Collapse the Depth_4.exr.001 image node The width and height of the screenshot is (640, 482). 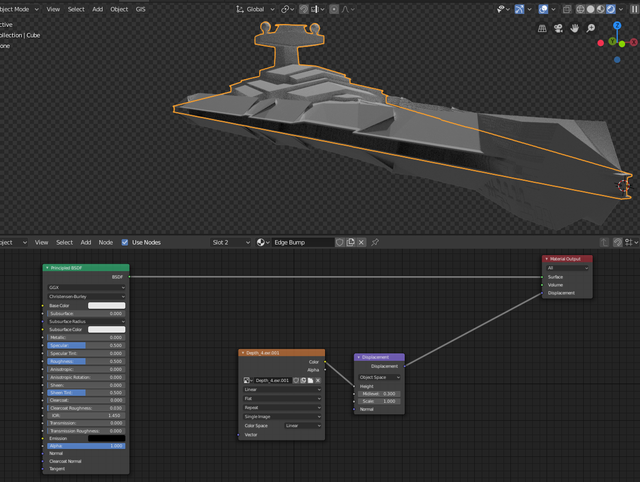[243, 353]
